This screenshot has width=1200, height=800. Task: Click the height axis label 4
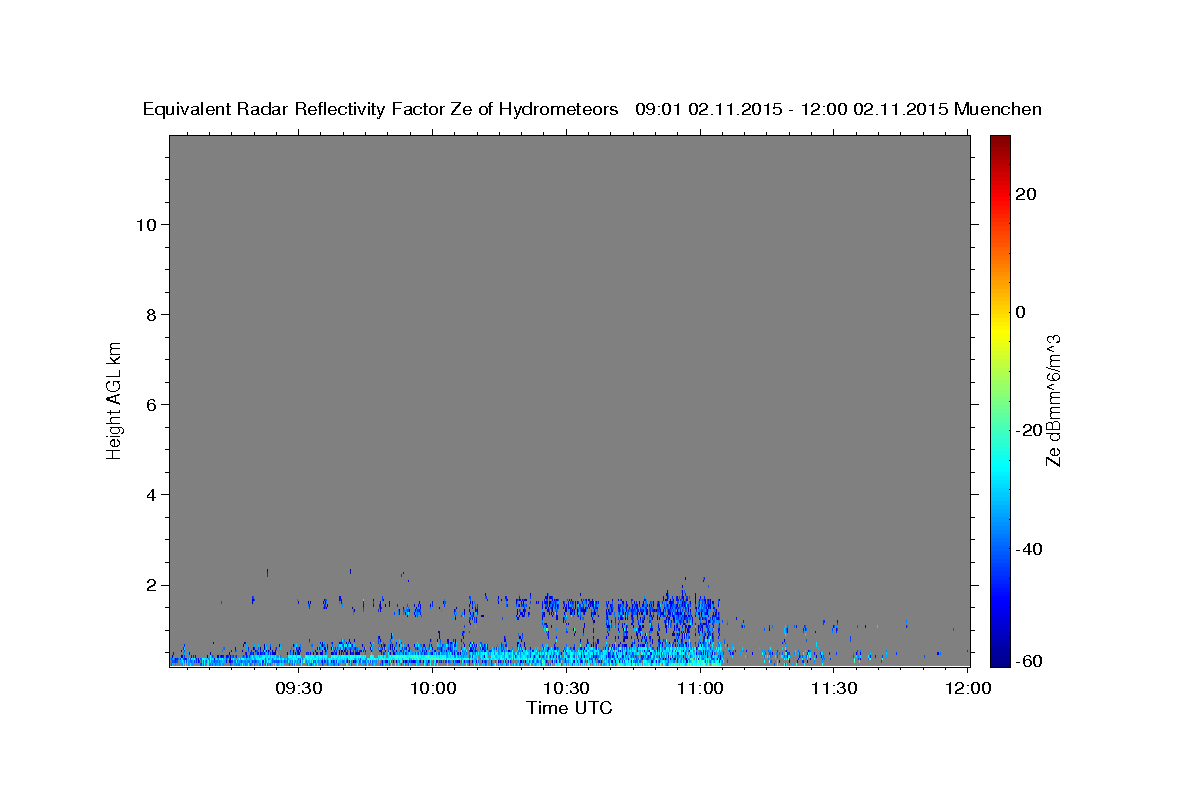pyautogui.click(x=151, y=494)
